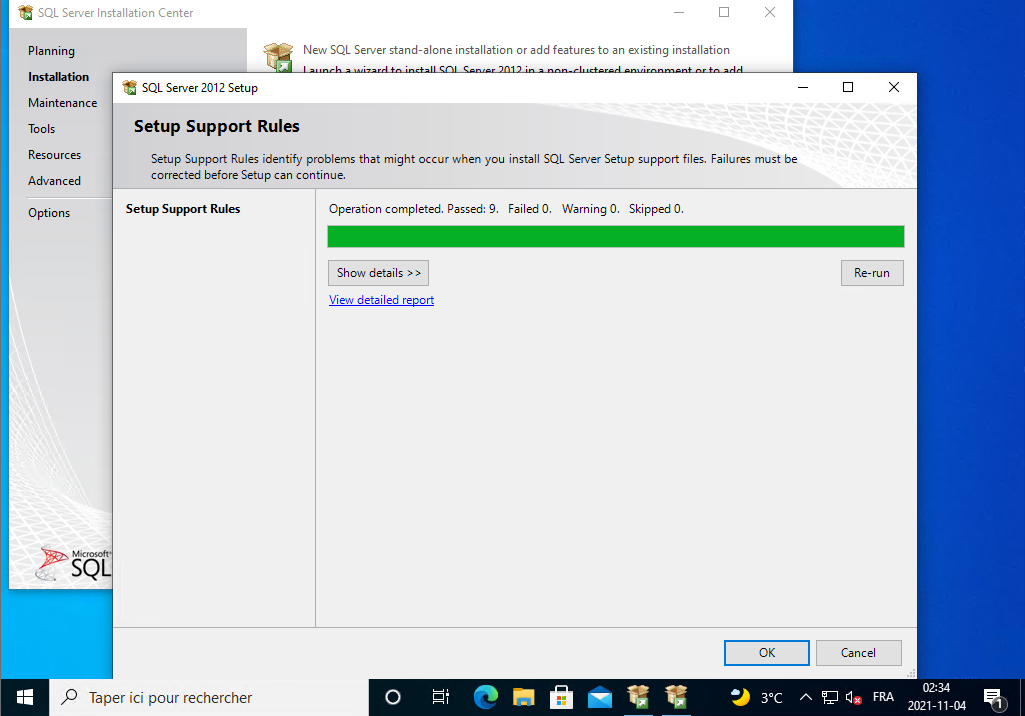Click muted volume tray icon
This screenshot has width=1025, height=716.
point(853,697)
